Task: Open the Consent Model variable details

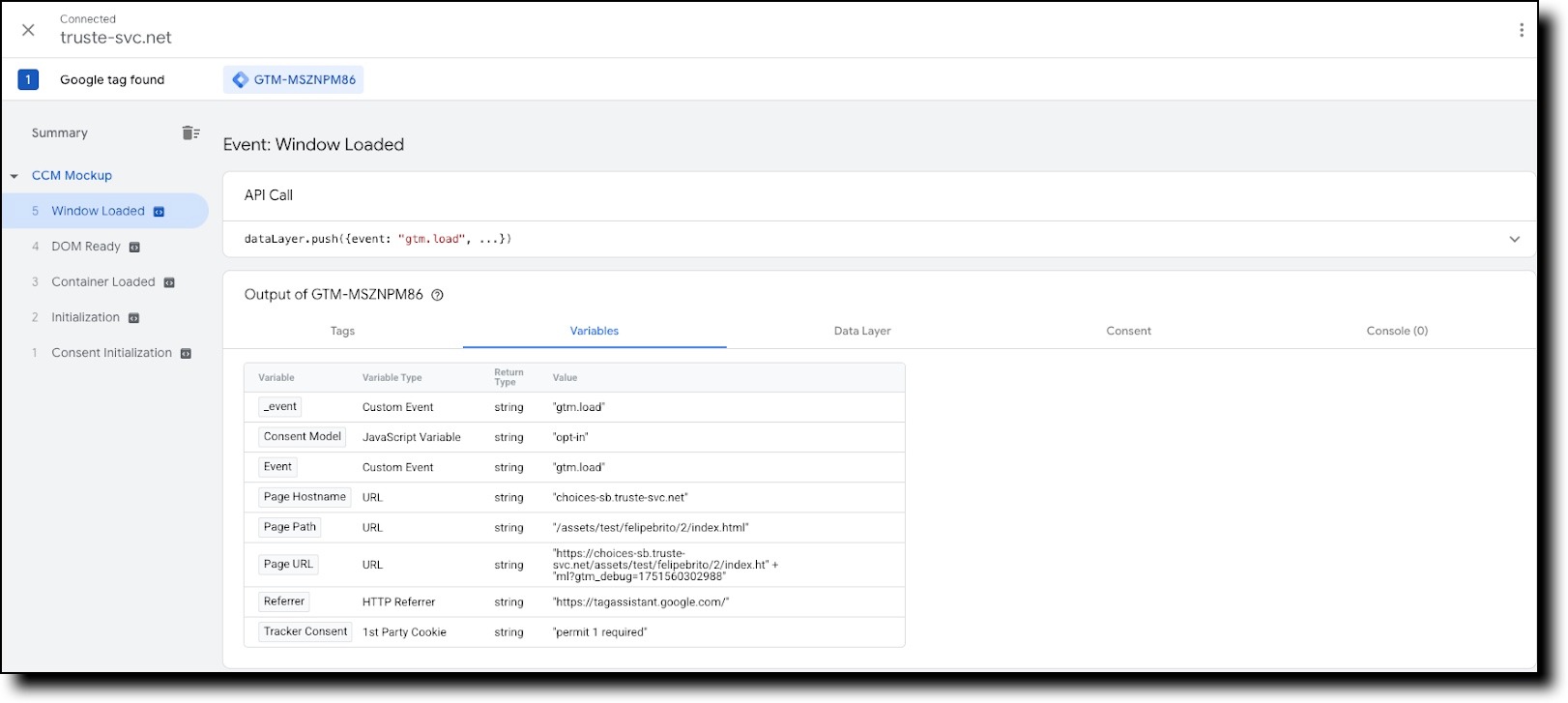Action: click(x=303, y=437)
